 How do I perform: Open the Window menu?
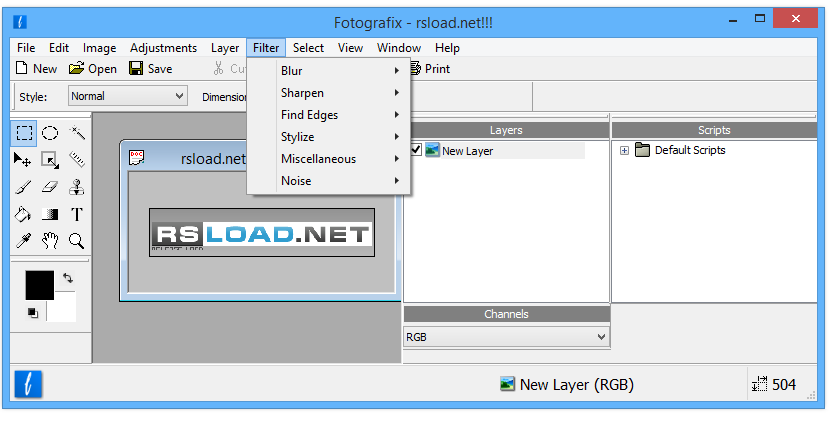(x=399, y=48)
